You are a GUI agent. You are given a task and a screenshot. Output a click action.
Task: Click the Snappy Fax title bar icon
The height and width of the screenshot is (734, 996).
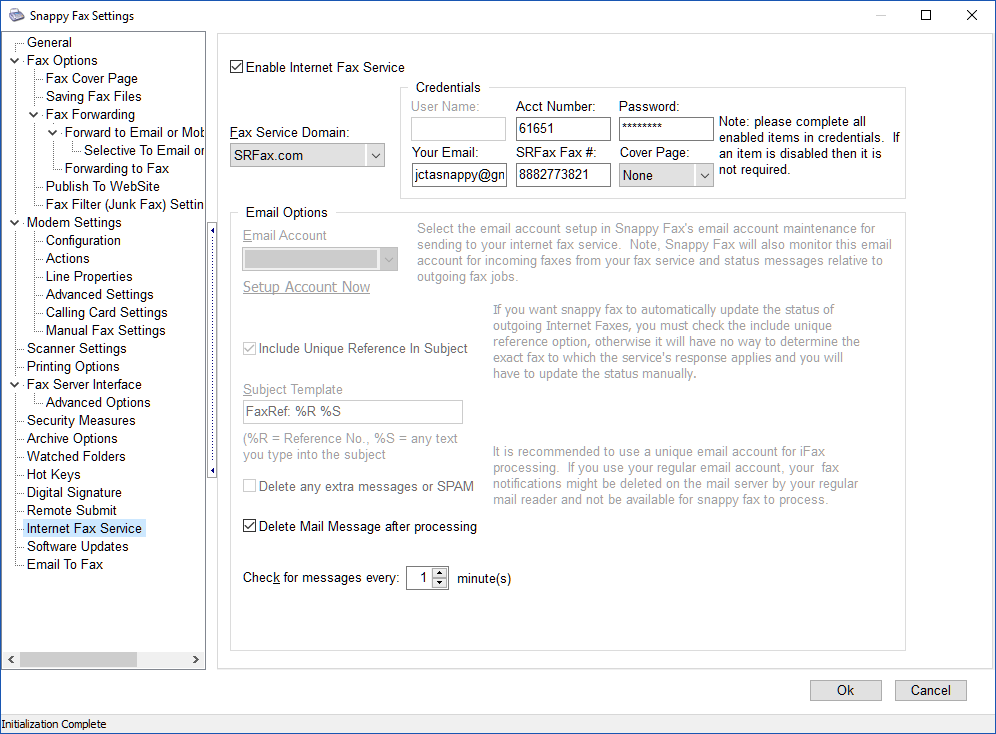12,16
